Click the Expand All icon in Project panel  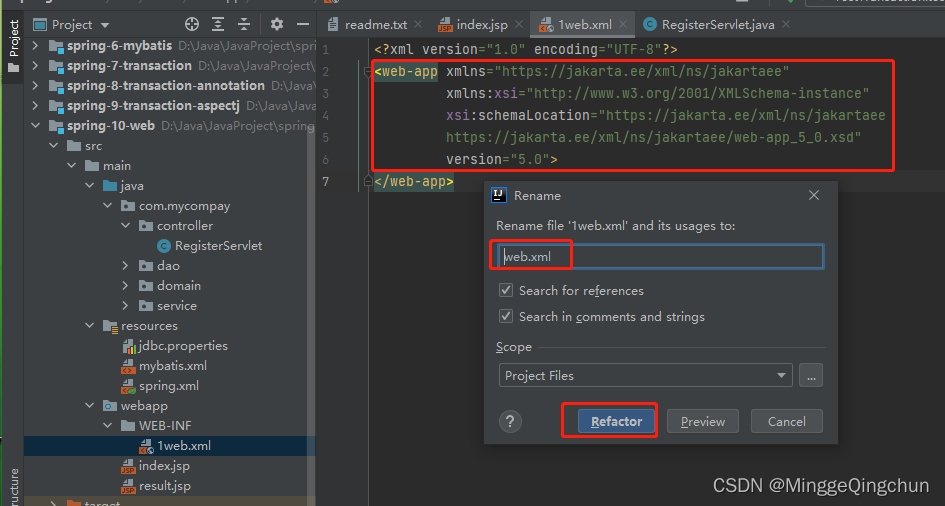(219, 24)
